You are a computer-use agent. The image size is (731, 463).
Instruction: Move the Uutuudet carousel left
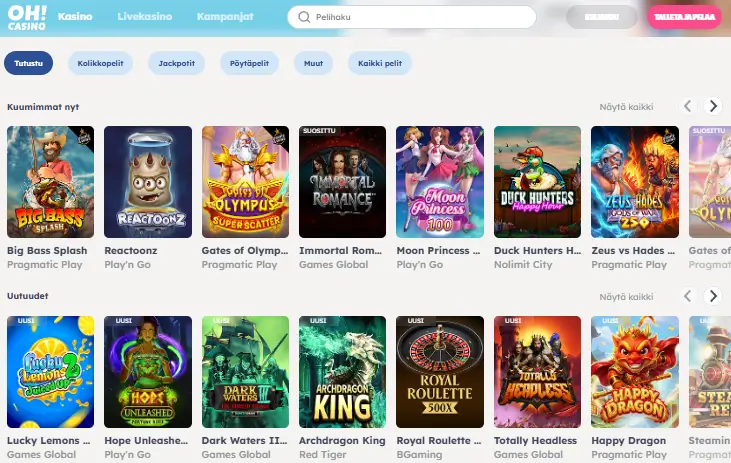click(688, 296)
